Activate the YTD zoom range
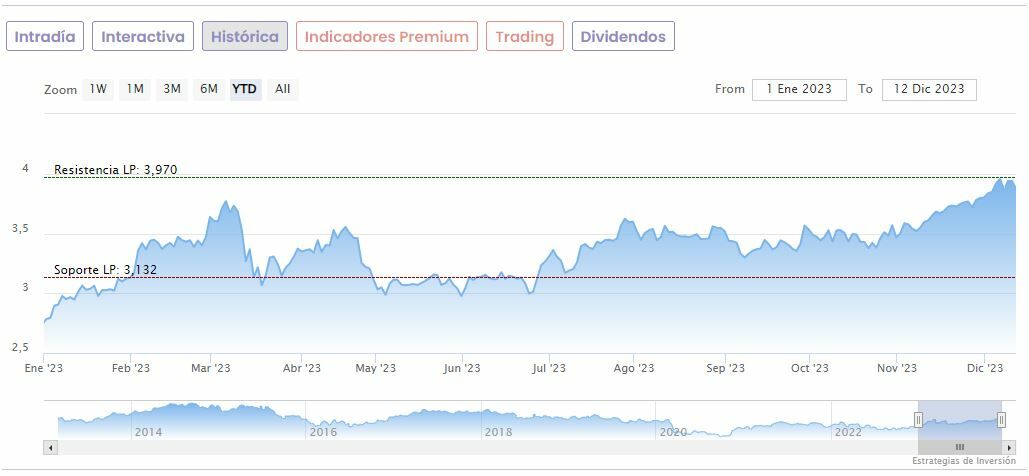The height and width of the screenshot is (476, 1029). click(245, 89)
